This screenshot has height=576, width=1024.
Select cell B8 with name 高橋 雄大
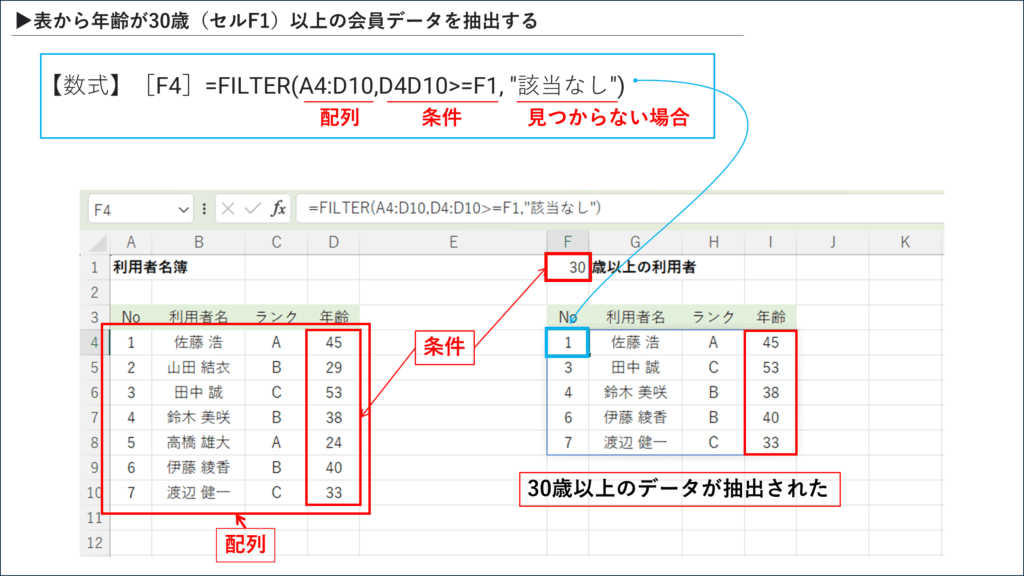pyautogui.click(x=199, y=442)
